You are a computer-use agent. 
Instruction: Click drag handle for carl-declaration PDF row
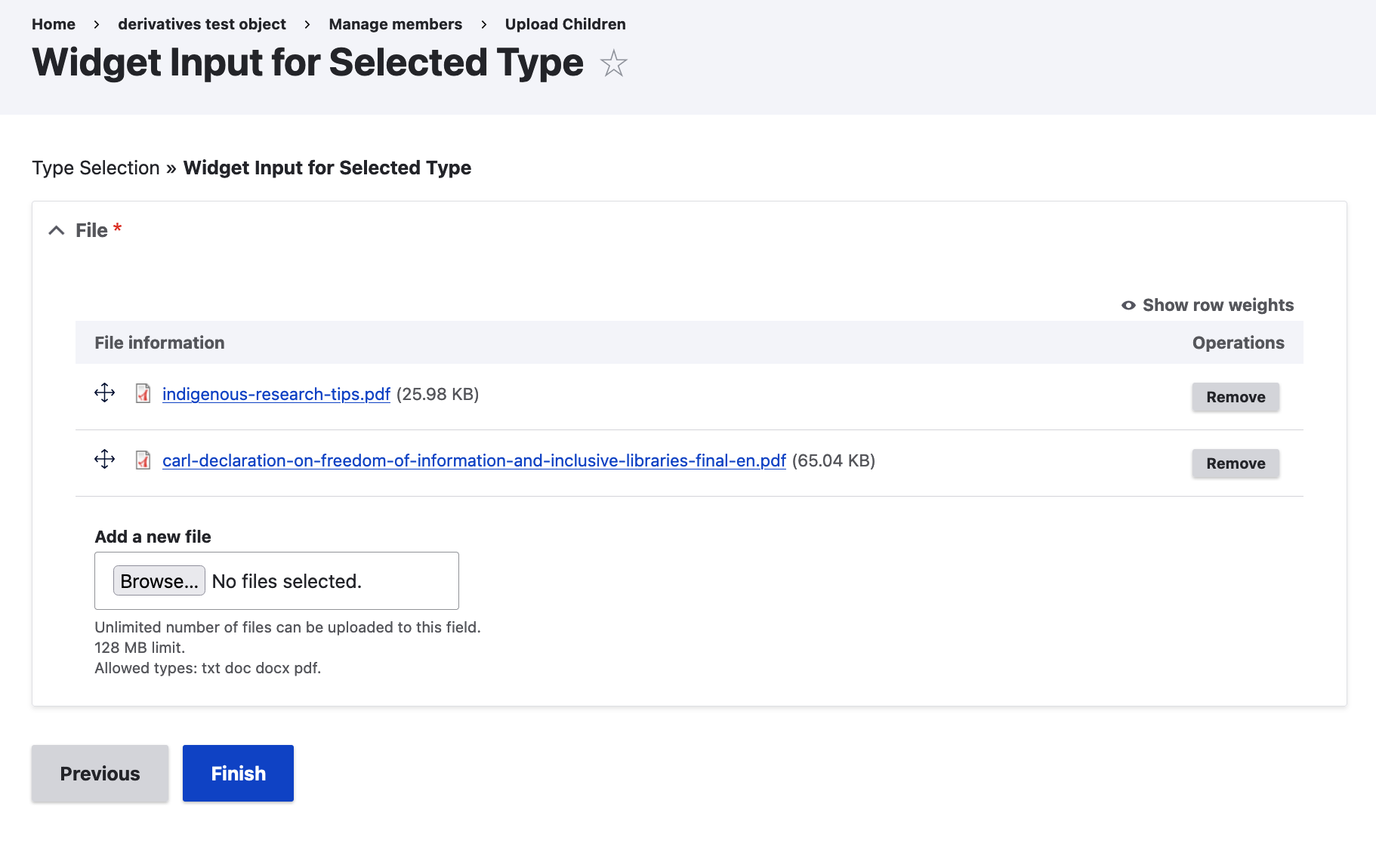(104, 459)
